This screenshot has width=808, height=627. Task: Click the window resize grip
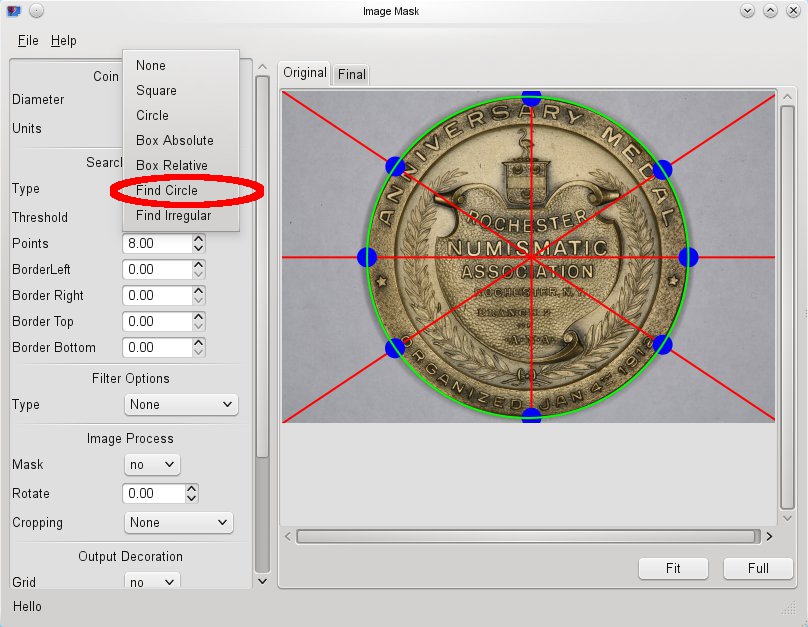point(789,609)
